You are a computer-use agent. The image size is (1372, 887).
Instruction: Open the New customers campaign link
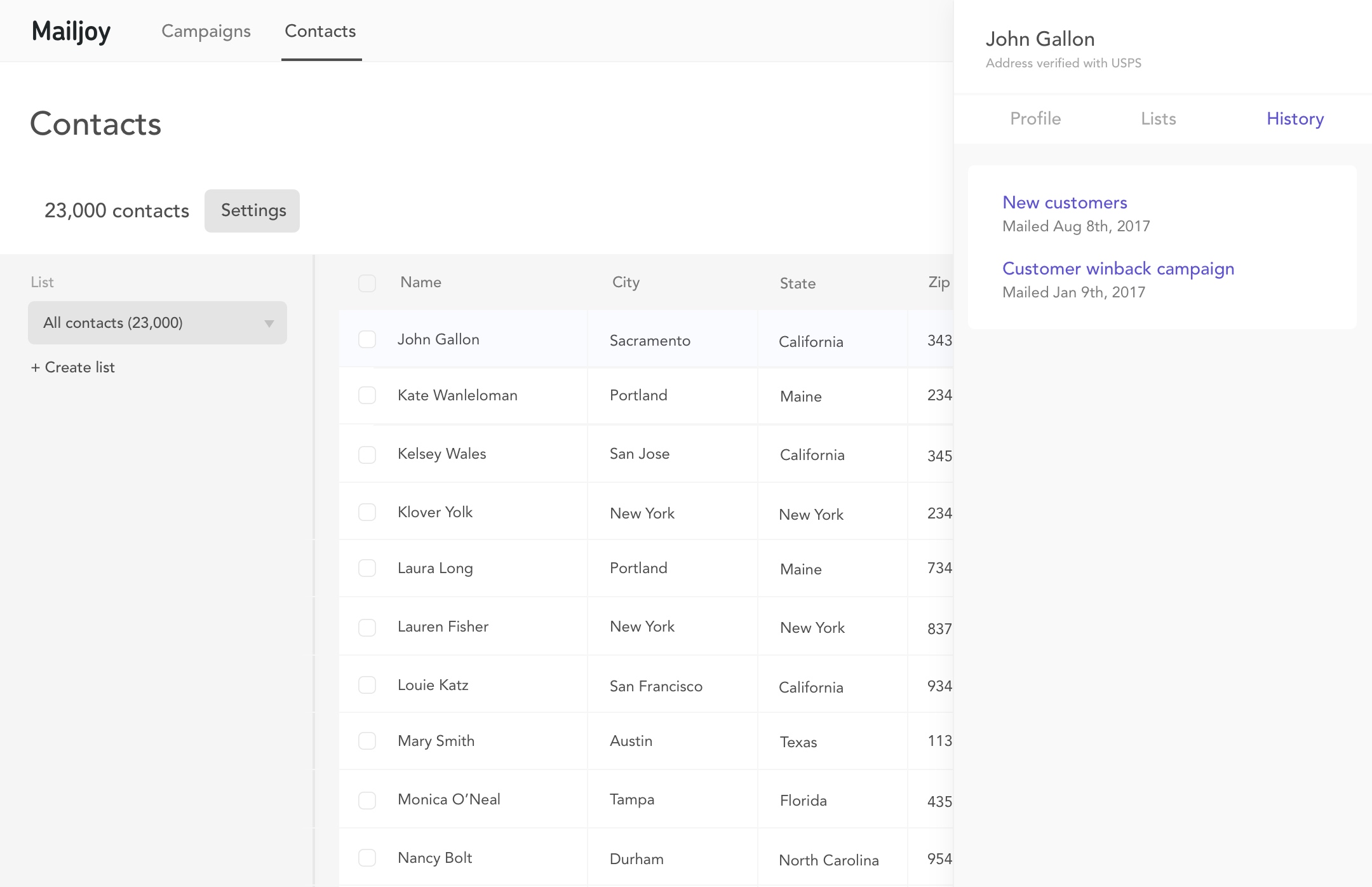[x=1064, y=202]
